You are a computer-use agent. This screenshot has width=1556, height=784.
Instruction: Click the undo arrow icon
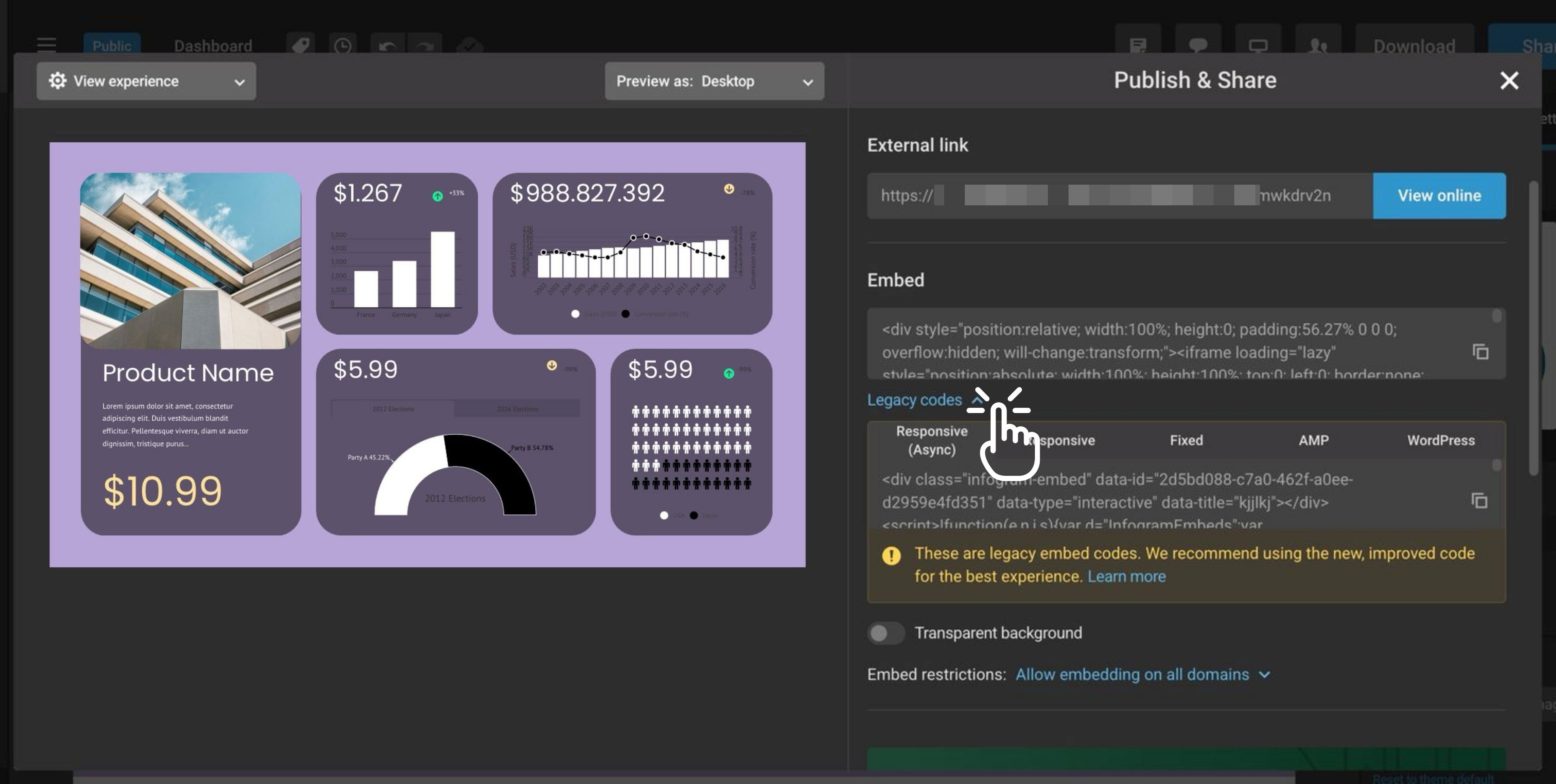pos(387,46)
